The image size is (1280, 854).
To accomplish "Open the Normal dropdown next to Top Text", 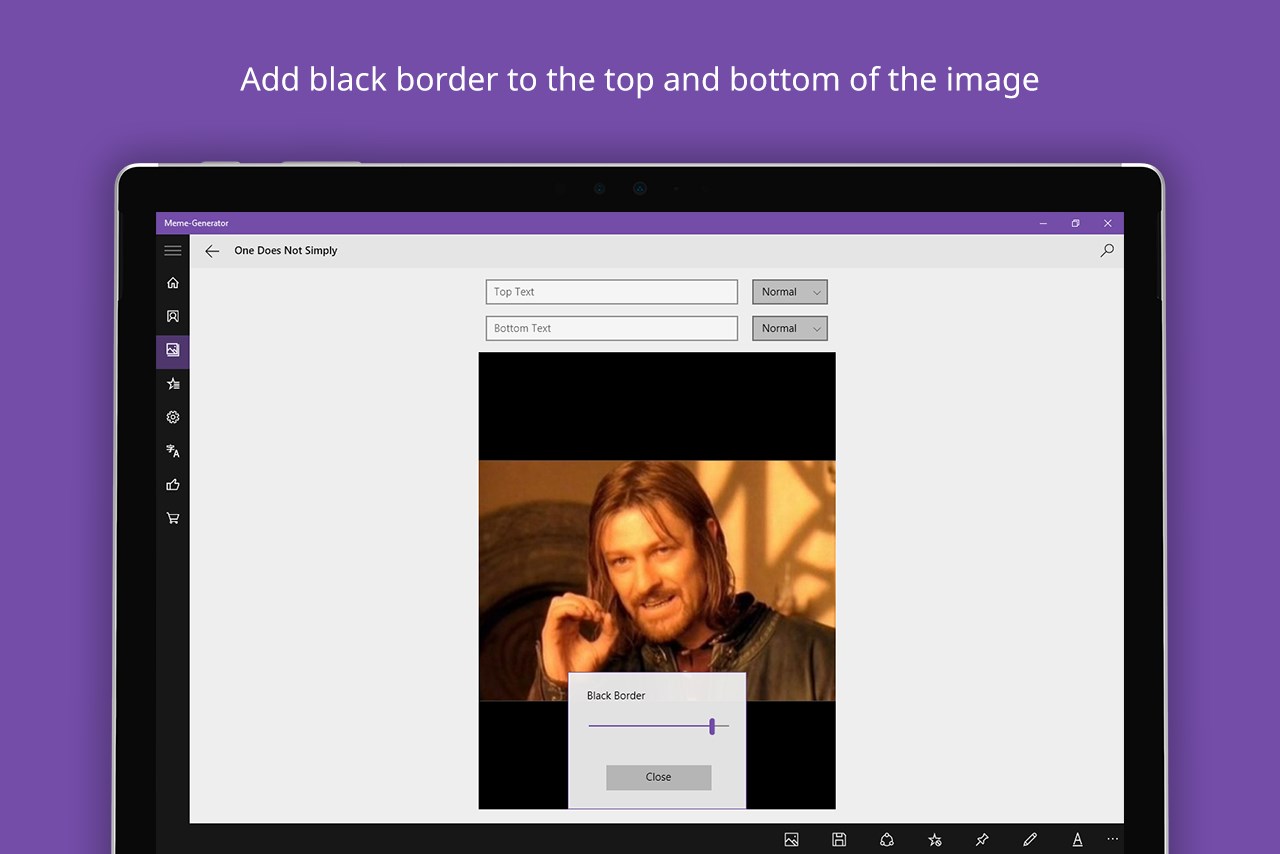I will 789,291.
